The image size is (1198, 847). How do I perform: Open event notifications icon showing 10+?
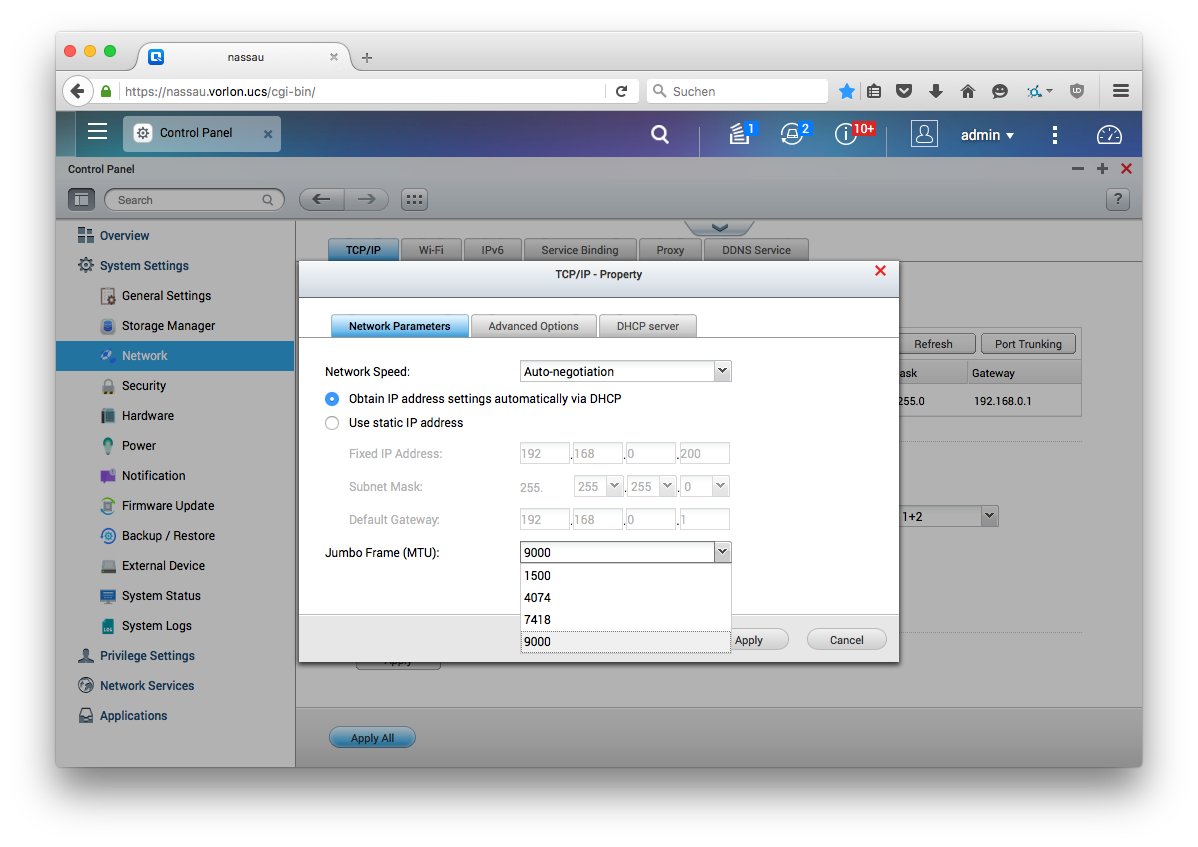tap(847, 134)
